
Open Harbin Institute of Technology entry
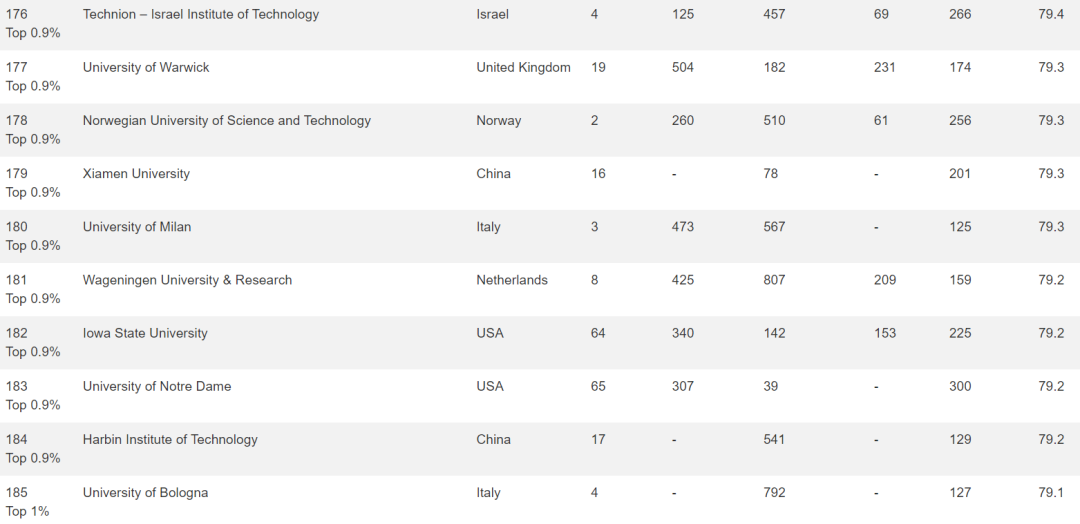170,439
